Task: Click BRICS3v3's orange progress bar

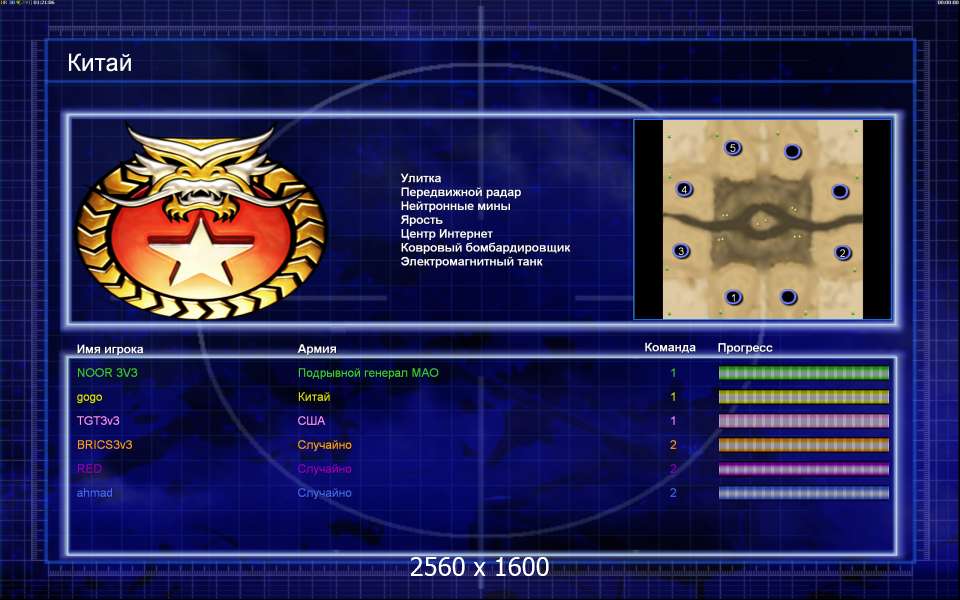Action: 804,444
